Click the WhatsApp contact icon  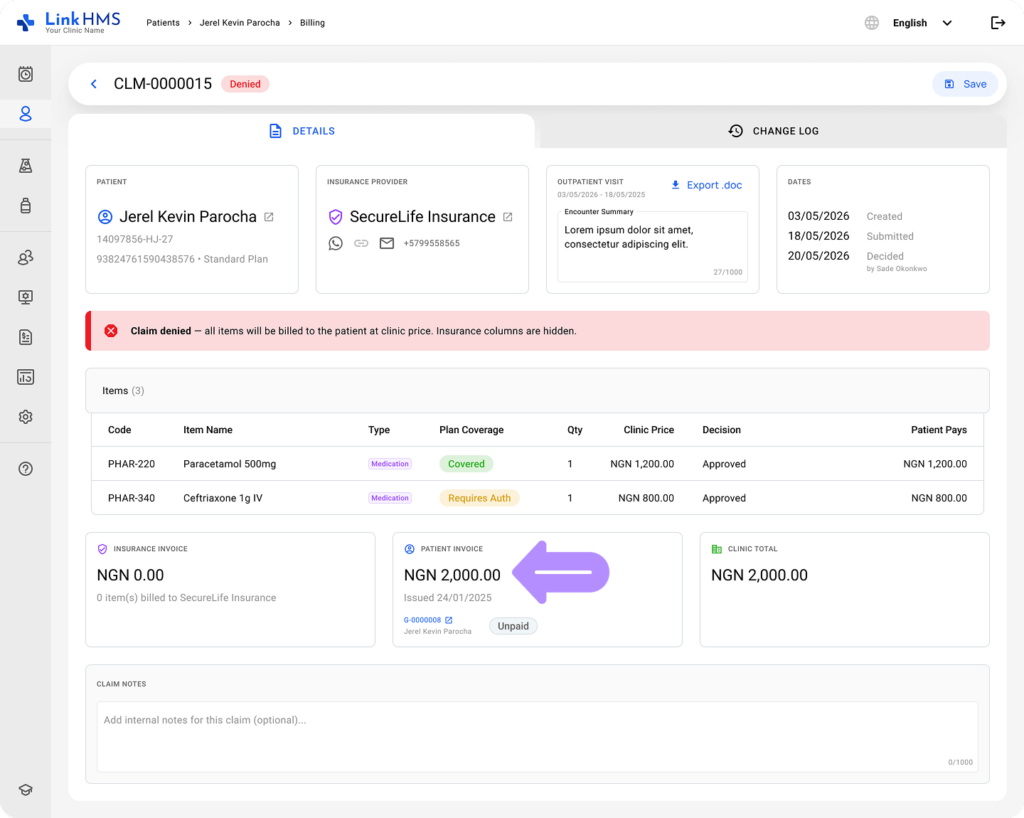pos(336,244)
